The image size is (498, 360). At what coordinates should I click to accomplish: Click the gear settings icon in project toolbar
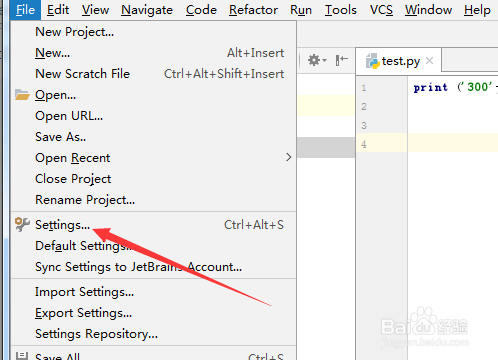click(x=313, y=60)
